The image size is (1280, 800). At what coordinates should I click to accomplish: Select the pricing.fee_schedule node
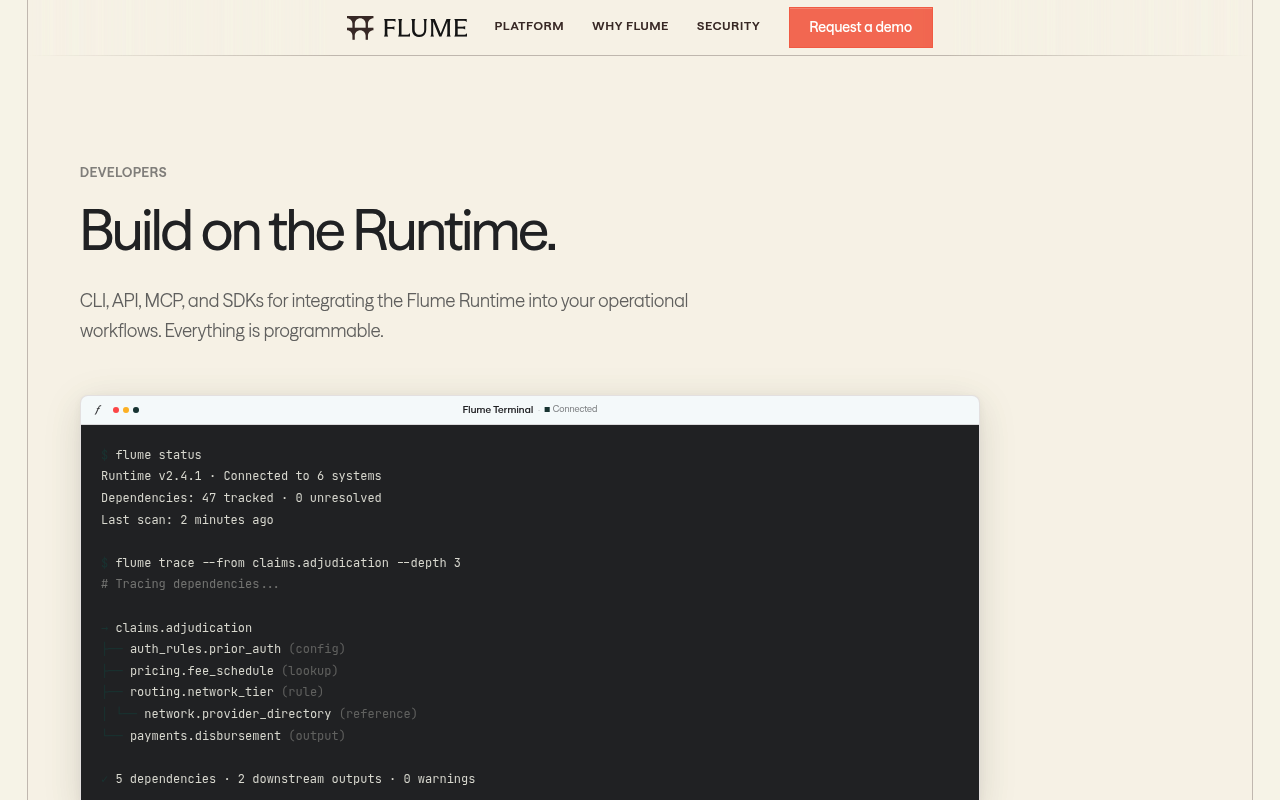tap(202, 671)
